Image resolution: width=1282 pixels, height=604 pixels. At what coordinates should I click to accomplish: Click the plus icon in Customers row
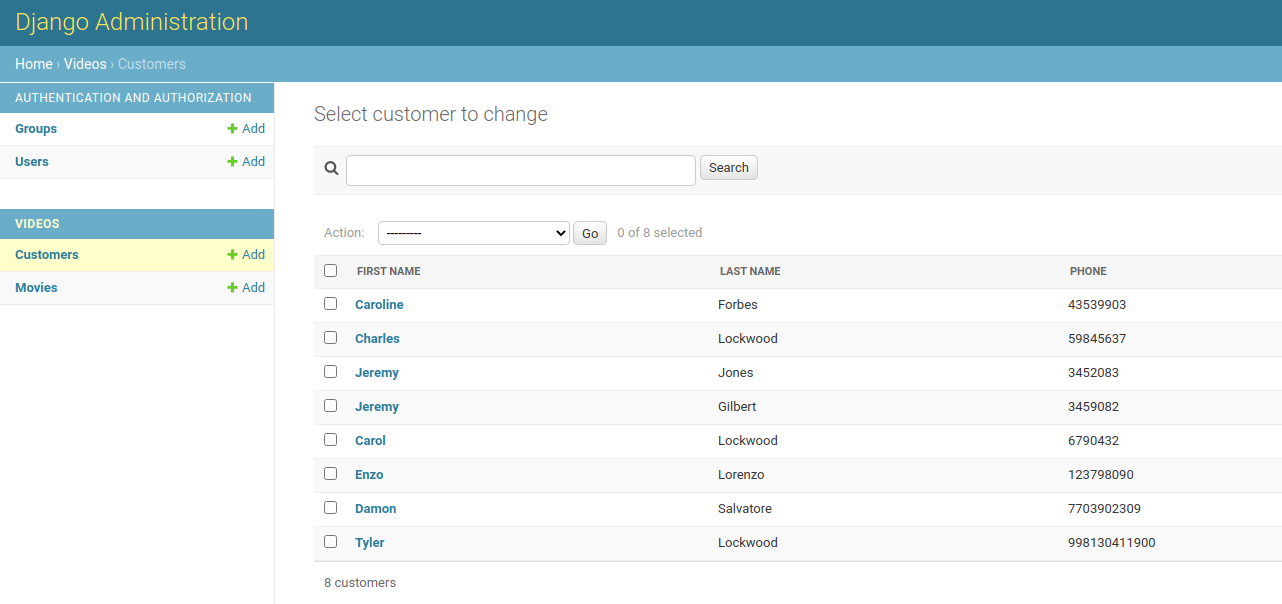tap(232, 255)
